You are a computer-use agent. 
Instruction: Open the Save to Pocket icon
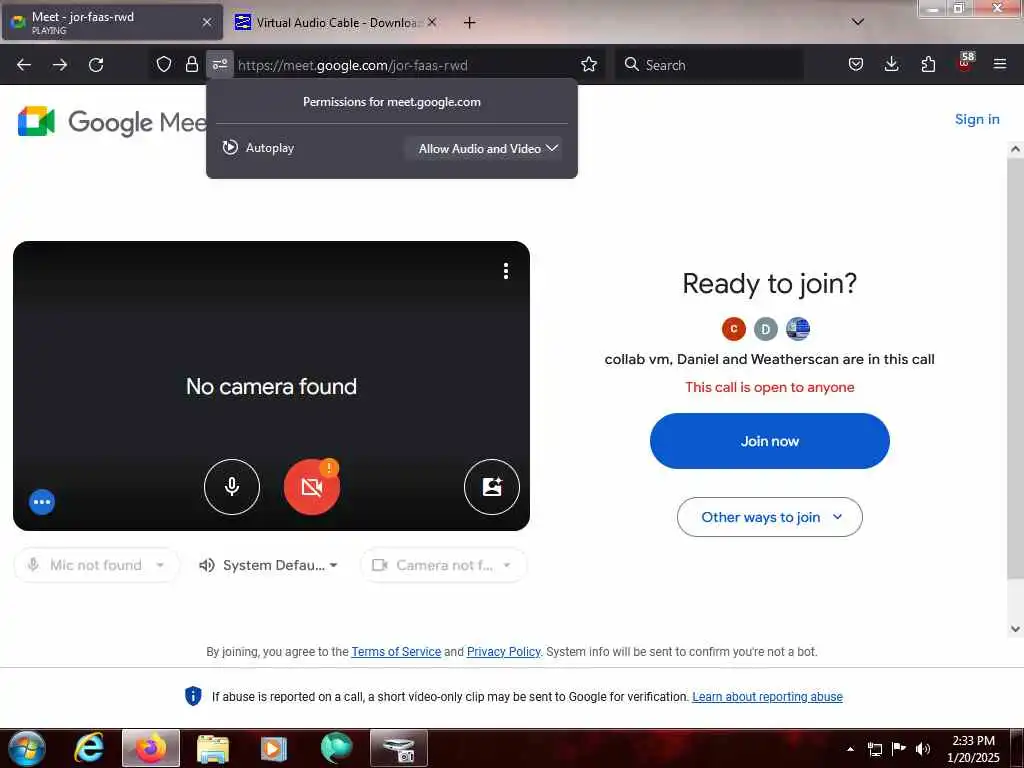[856, 64]
